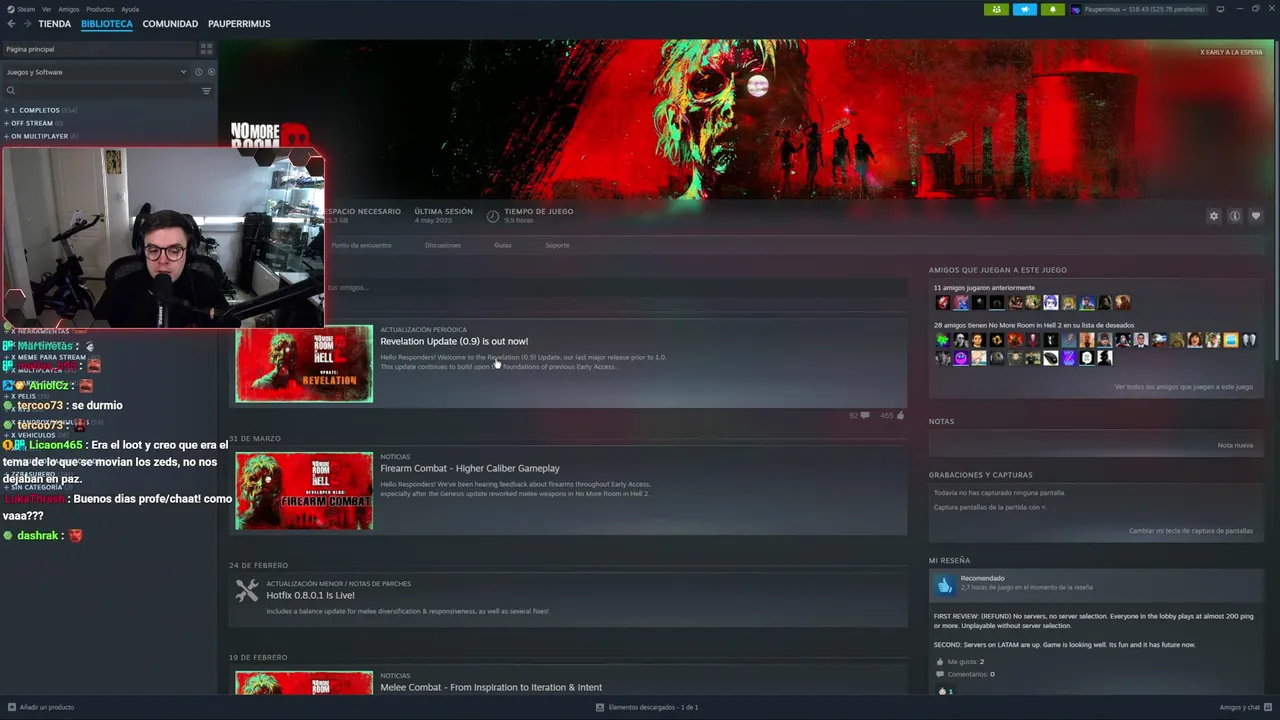
Task: Like the Revelation update thumbs-up icon
Action: (900, 415)
